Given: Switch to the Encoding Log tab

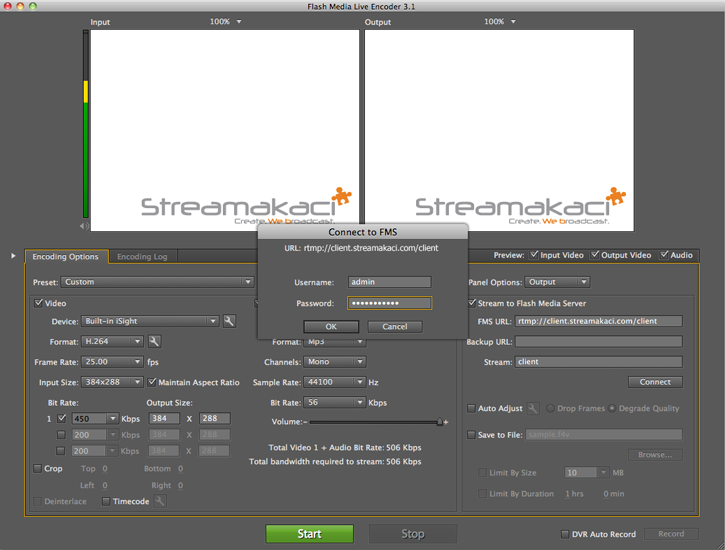Looking at the screenshot, I should [x=142, y=257].
